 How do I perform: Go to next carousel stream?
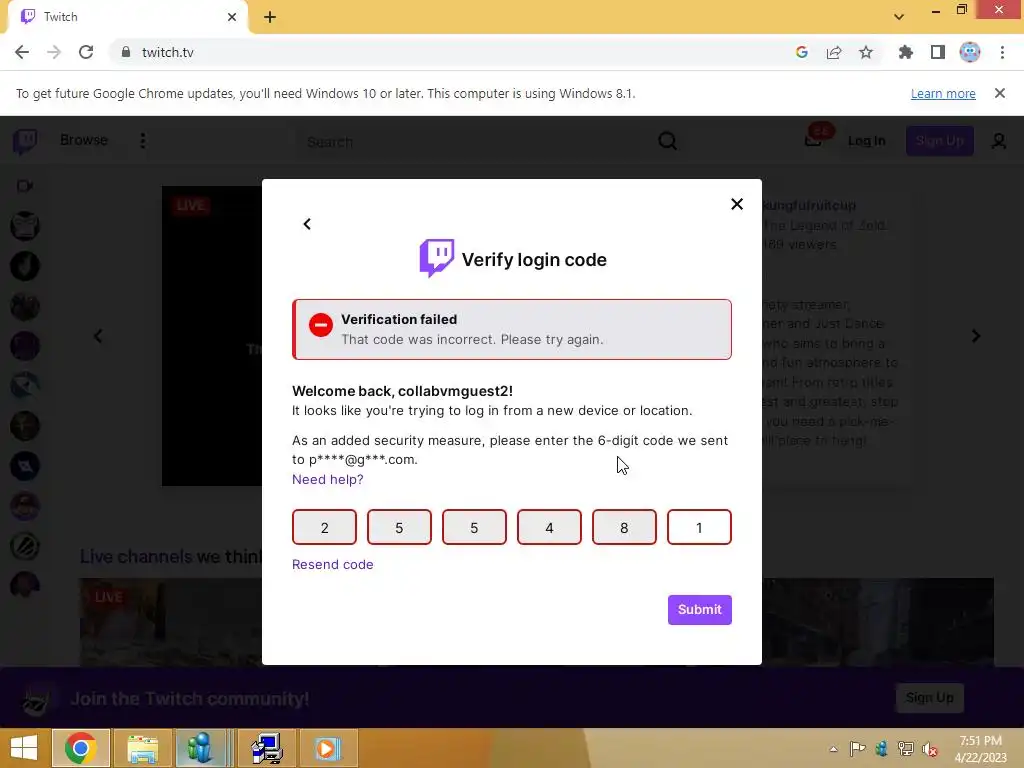tap(976, 336)
